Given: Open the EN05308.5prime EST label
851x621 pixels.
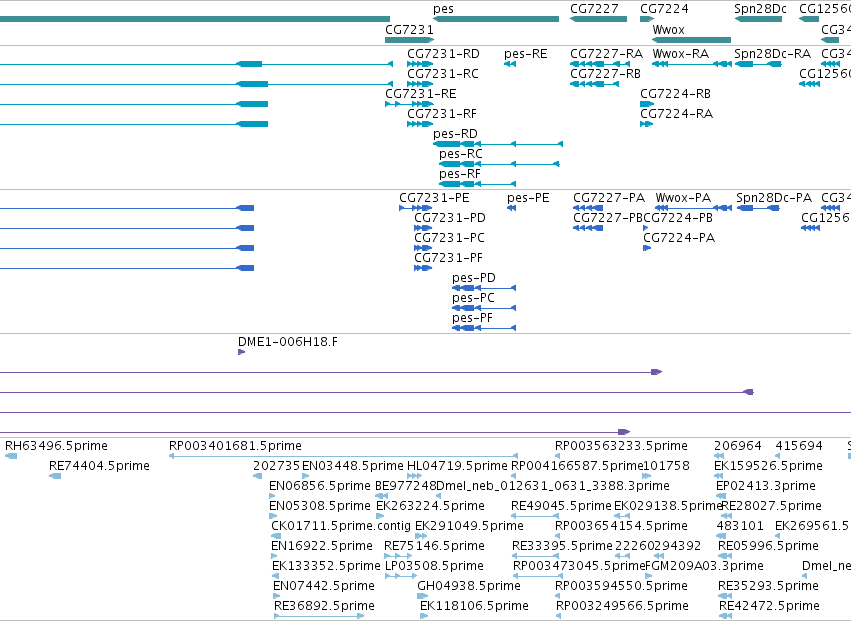Looking at the screenshot, I should [x=320, y=506].
